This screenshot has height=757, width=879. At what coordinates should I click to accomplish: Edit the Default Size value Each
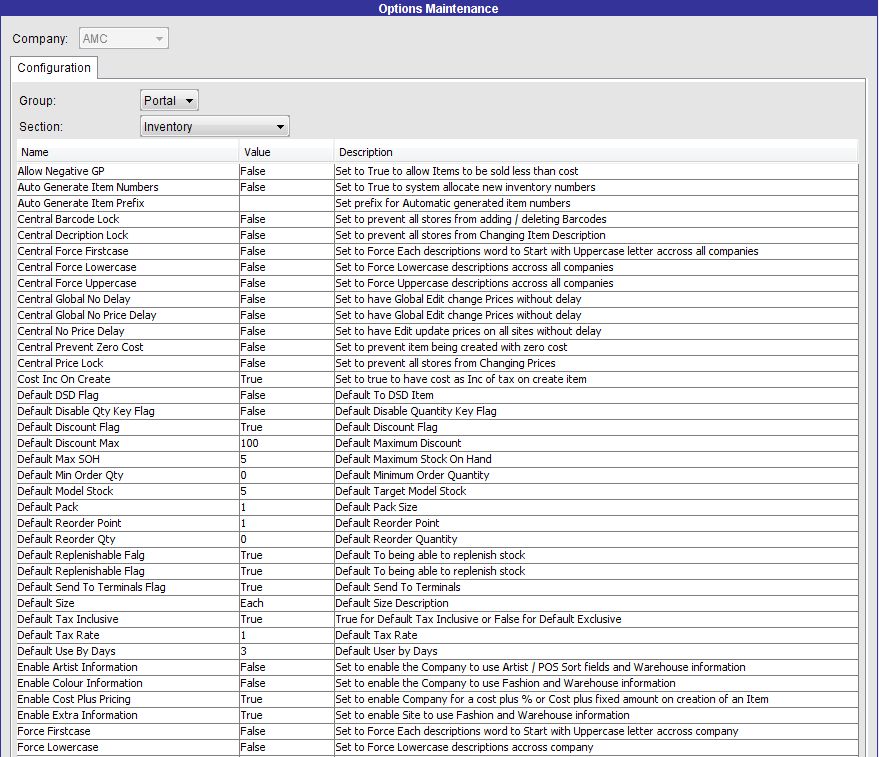286,603
